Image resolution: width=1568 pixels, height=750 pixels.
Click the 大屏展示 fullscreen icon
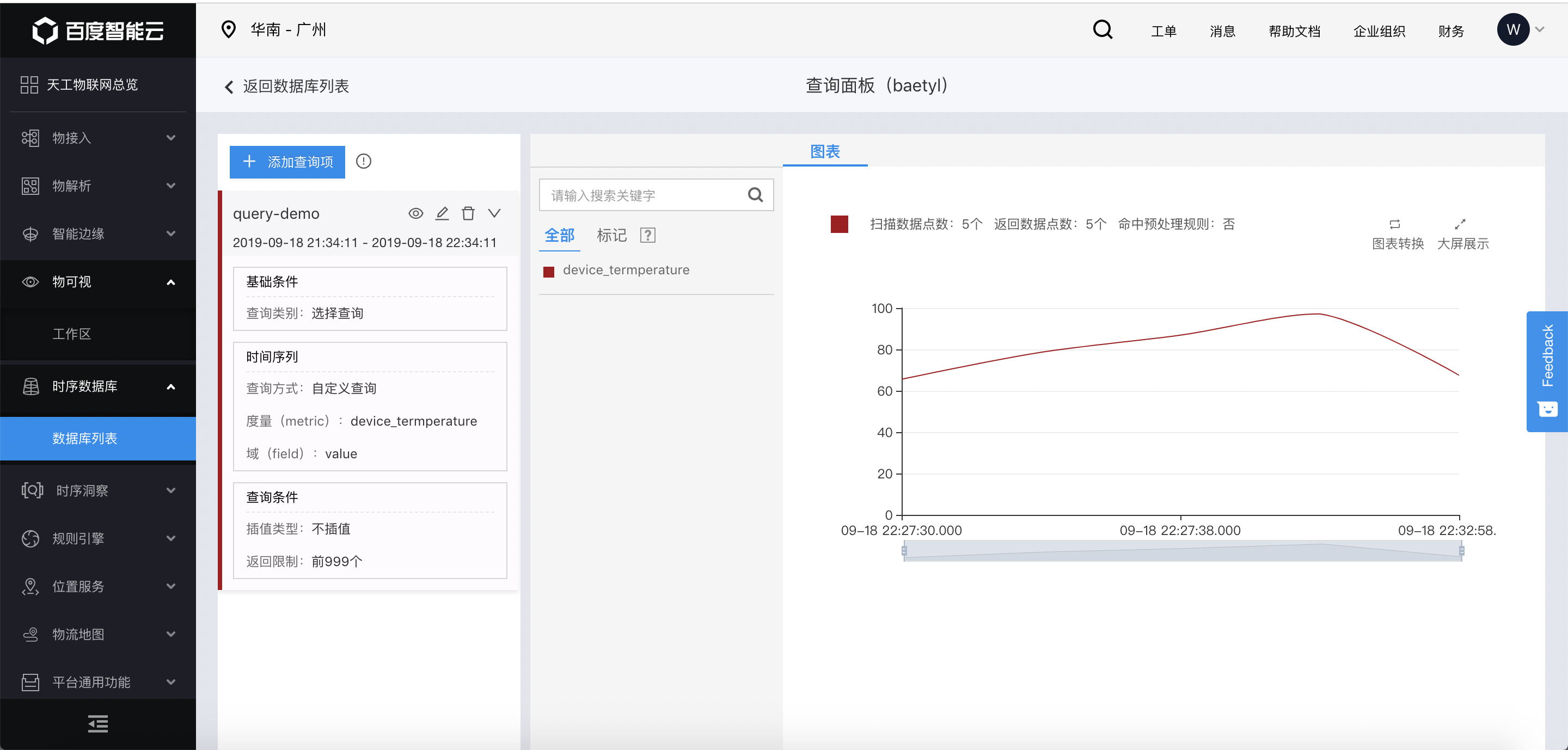[1460, 224]
